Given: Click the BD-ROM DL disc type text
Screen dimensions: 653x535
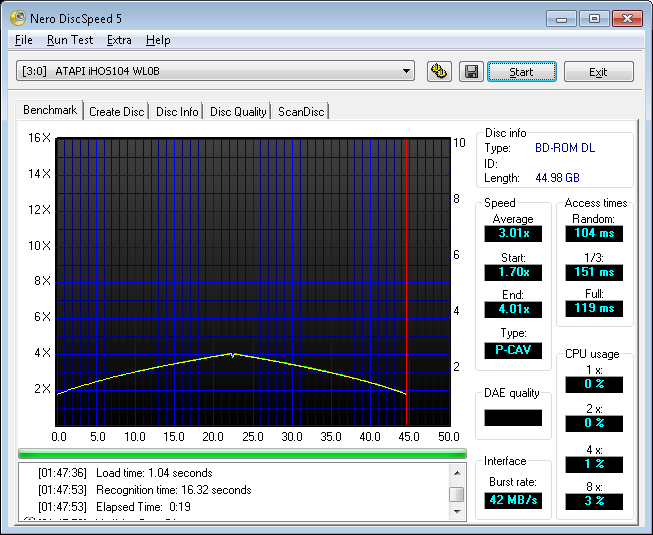Looking at the screenshot, I should coord(565,148).
